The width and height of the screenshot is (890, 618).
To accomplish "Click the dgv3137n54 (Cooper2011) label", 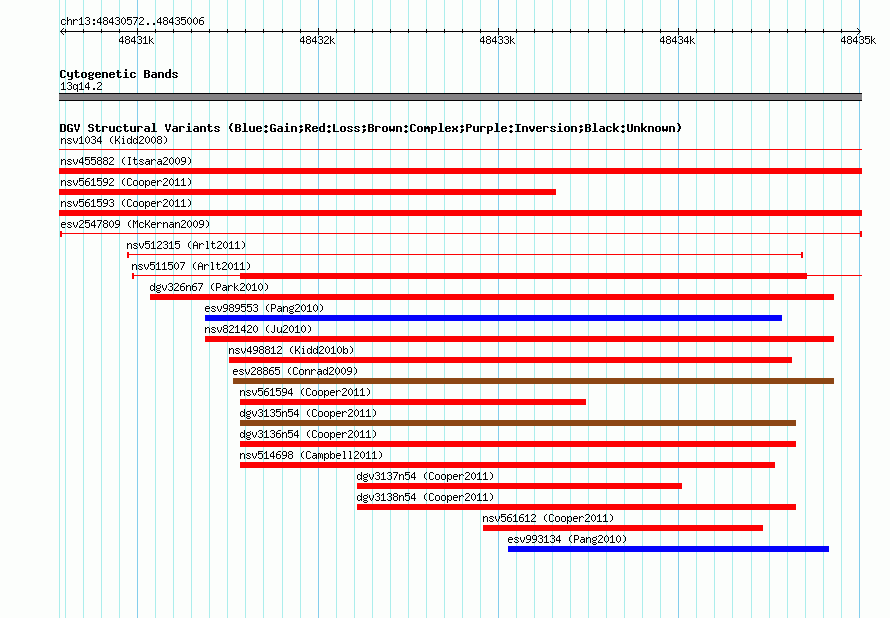I will (425, 476).
